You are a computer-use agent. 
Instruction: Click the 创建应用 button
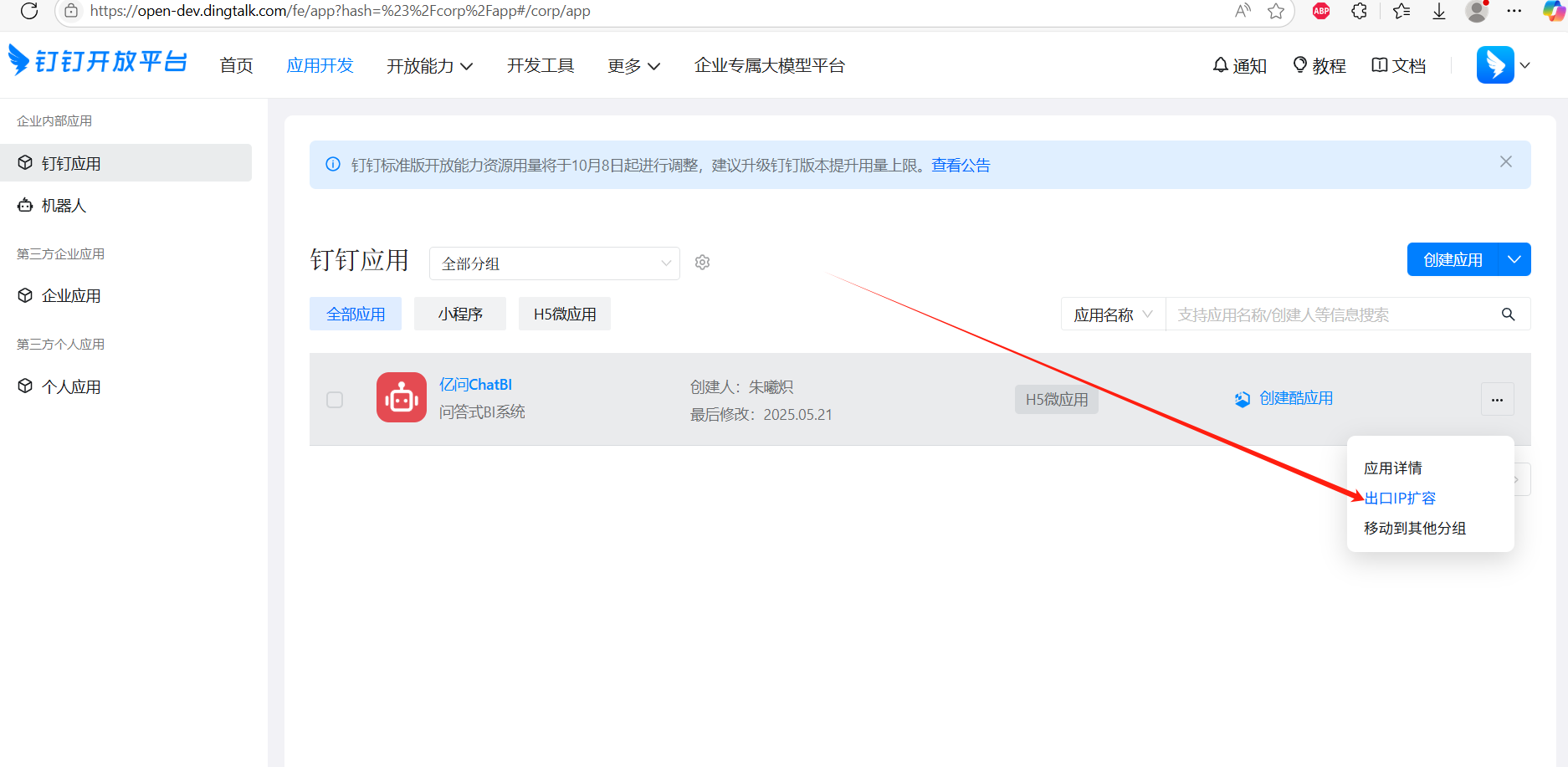(1452, 259)
